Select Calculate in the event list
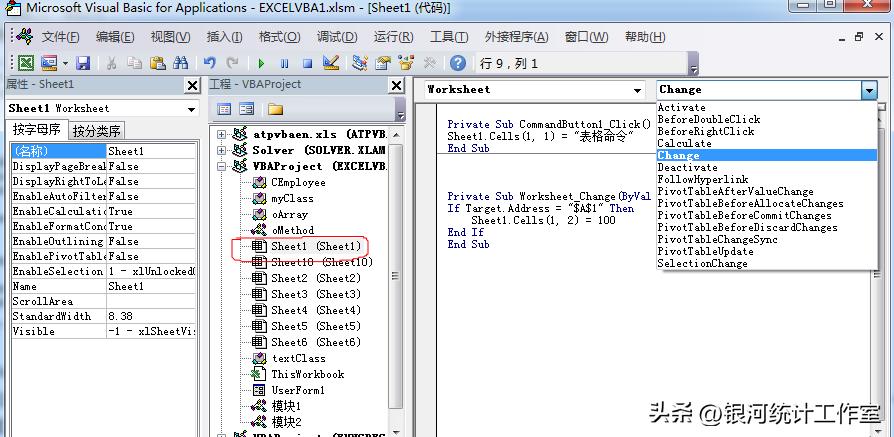 point(684,143)
